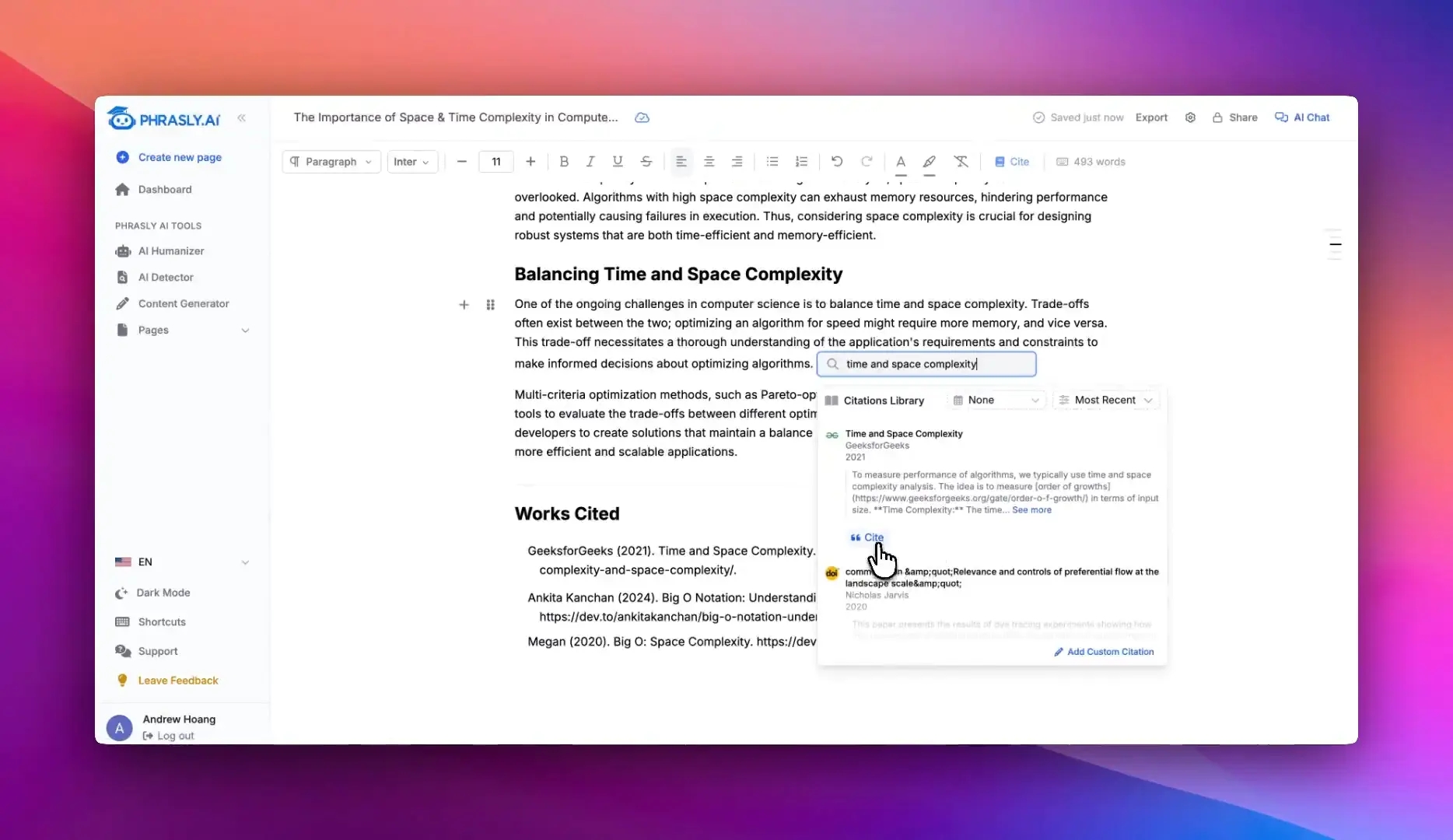Open the Inter font dropdown
Screen dimensions: 1453x840
click(x=412, y=162)
